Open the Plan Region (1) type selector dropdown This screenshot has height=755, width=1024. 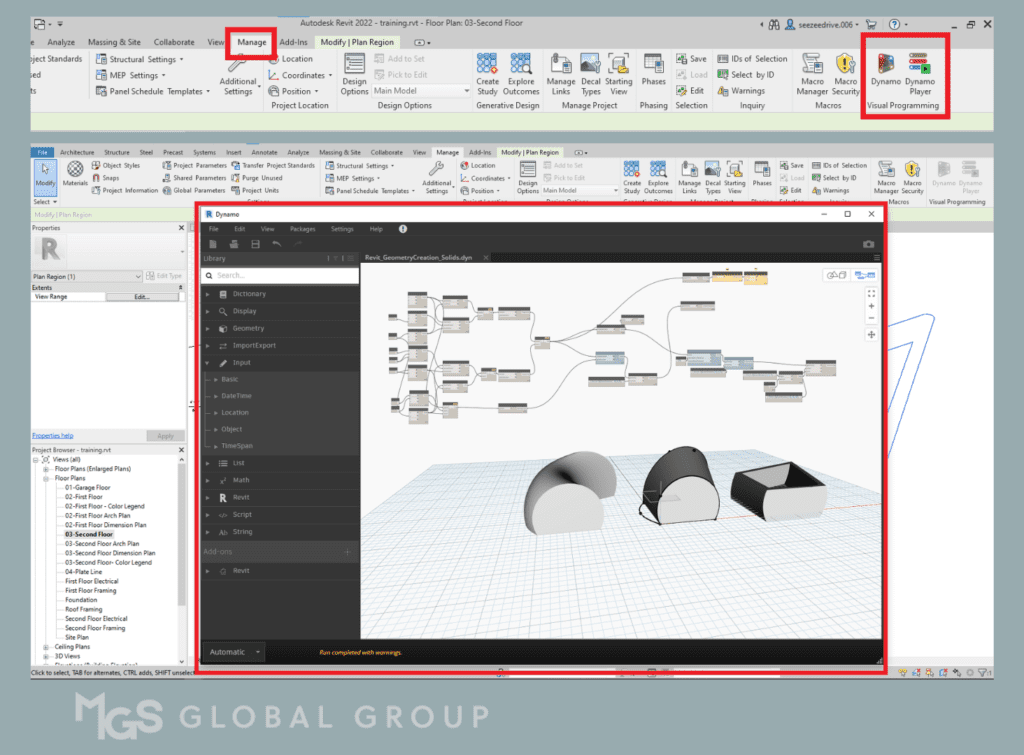137,276
